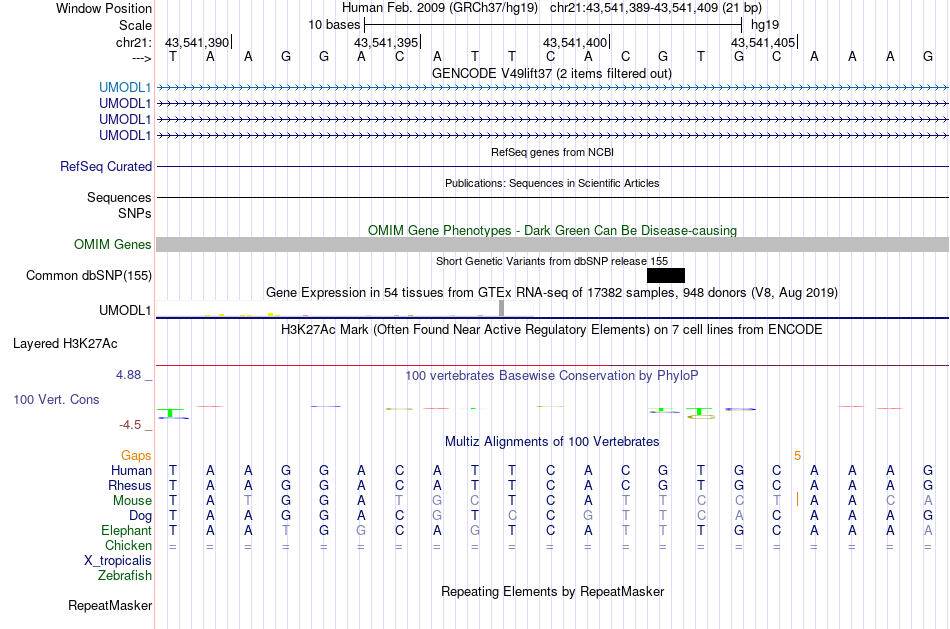Click the chr21: ruler label
950x629 pixels.
(133, 42)
